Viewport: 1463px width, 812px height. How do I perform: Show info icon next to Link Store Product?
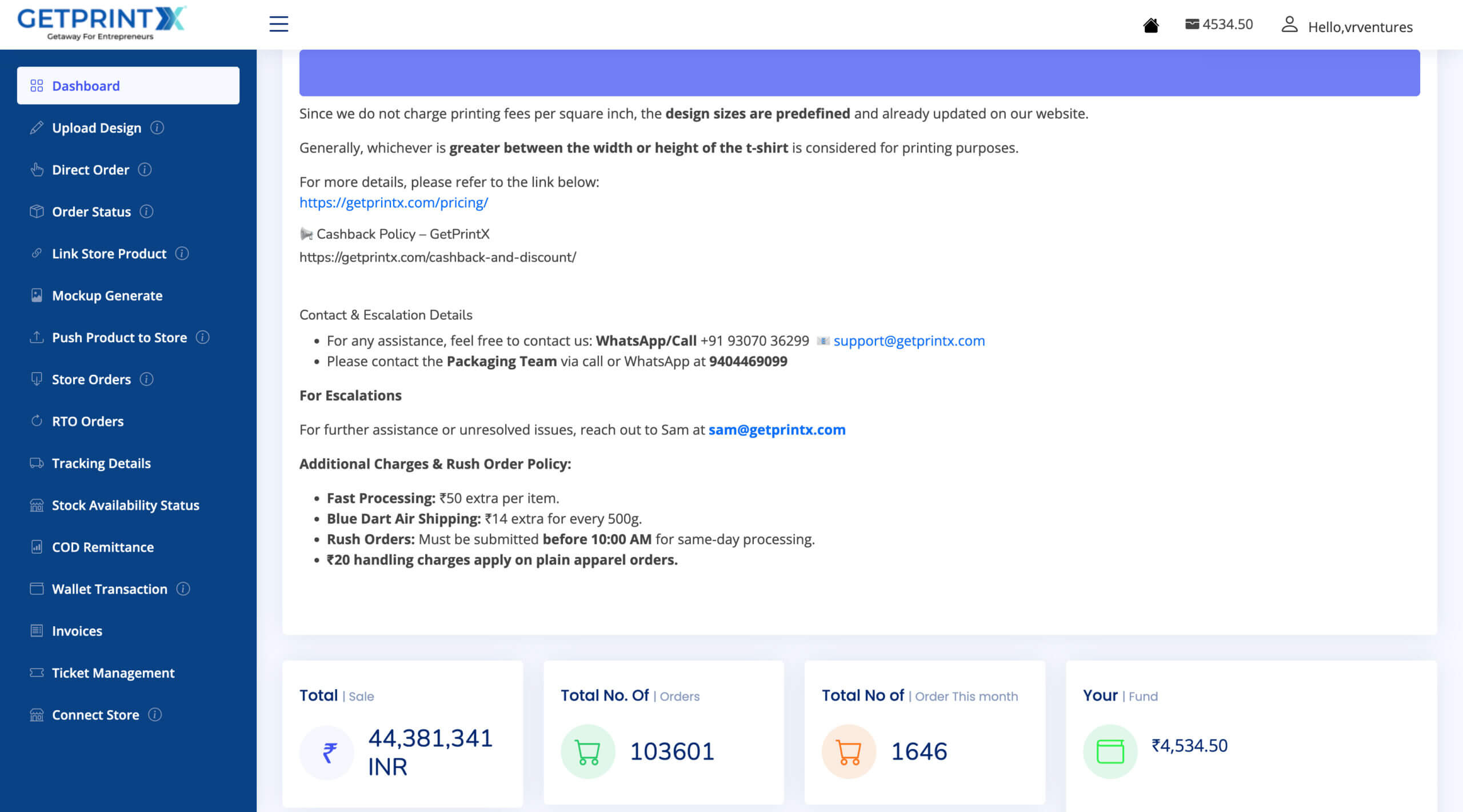(x=182, y=253)
